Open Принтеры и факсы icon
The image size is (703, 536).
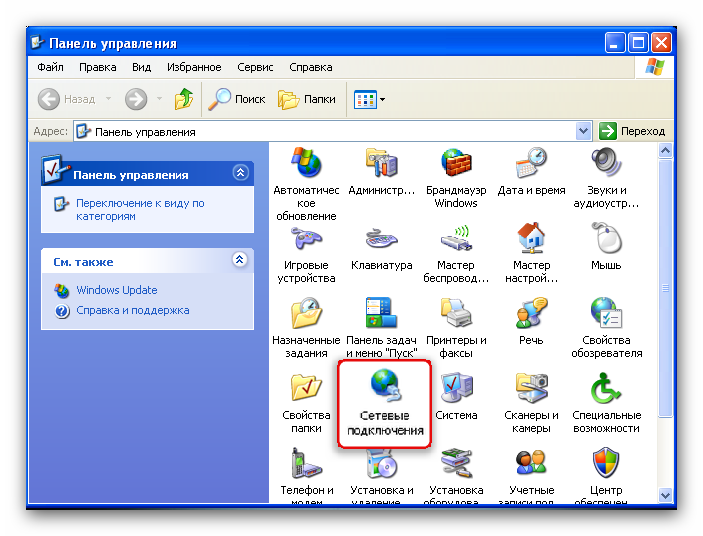[456, 313]
